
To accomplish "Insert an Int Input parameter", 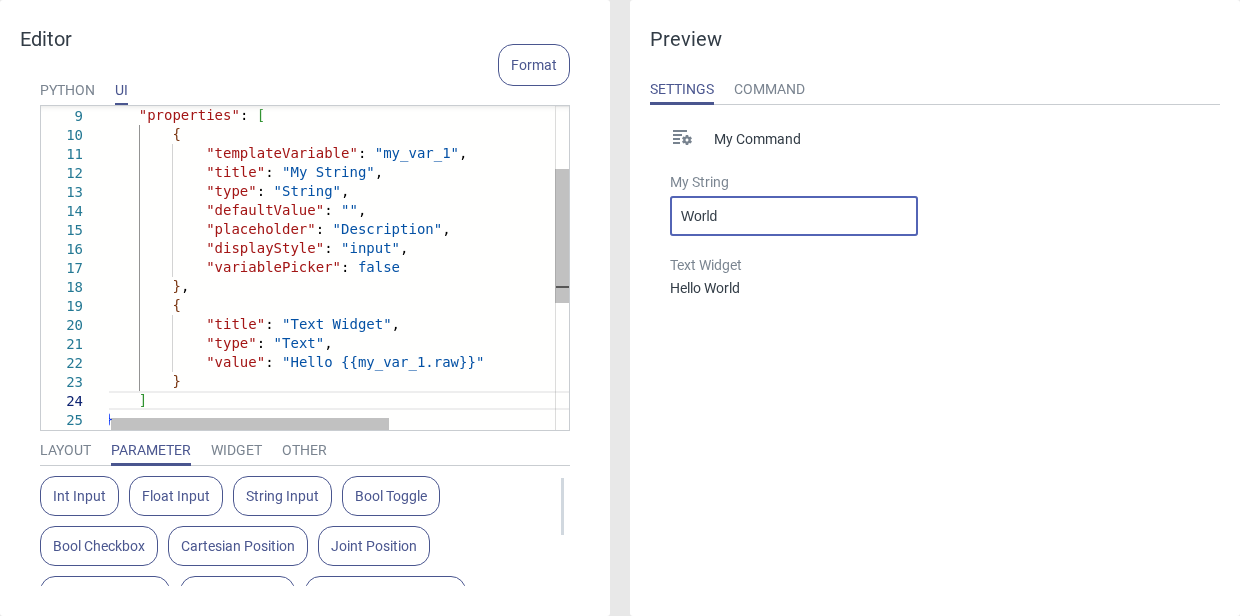I will click(79, 496).
